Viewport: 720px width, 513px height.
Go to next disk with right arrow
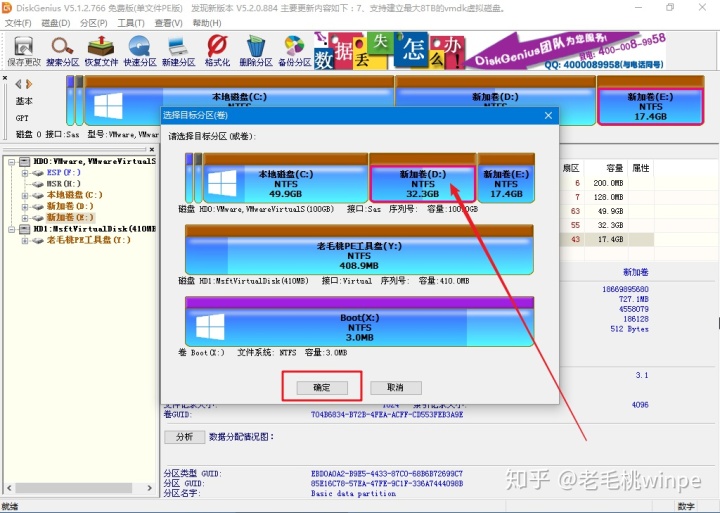[29, 84]
